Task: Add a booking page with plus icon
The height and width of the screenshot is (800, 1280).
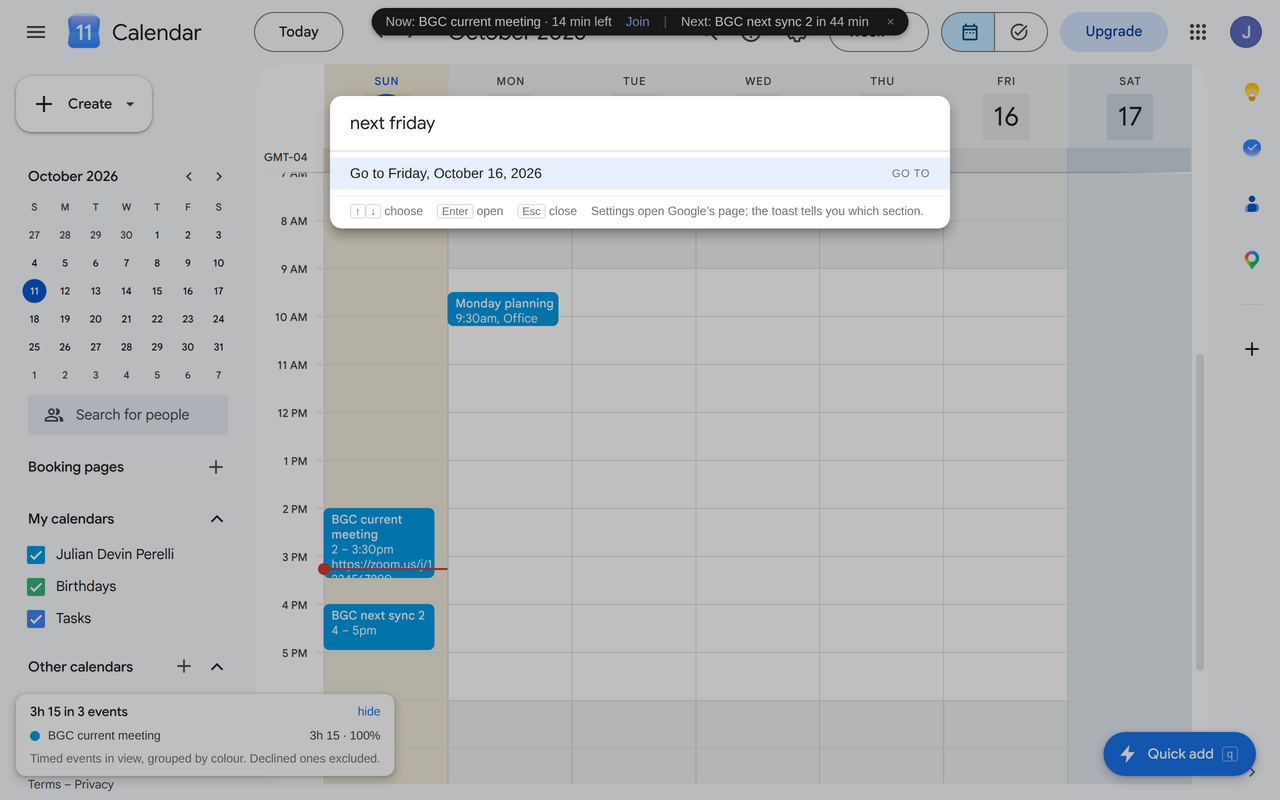Action: click(x=216, y=467)
